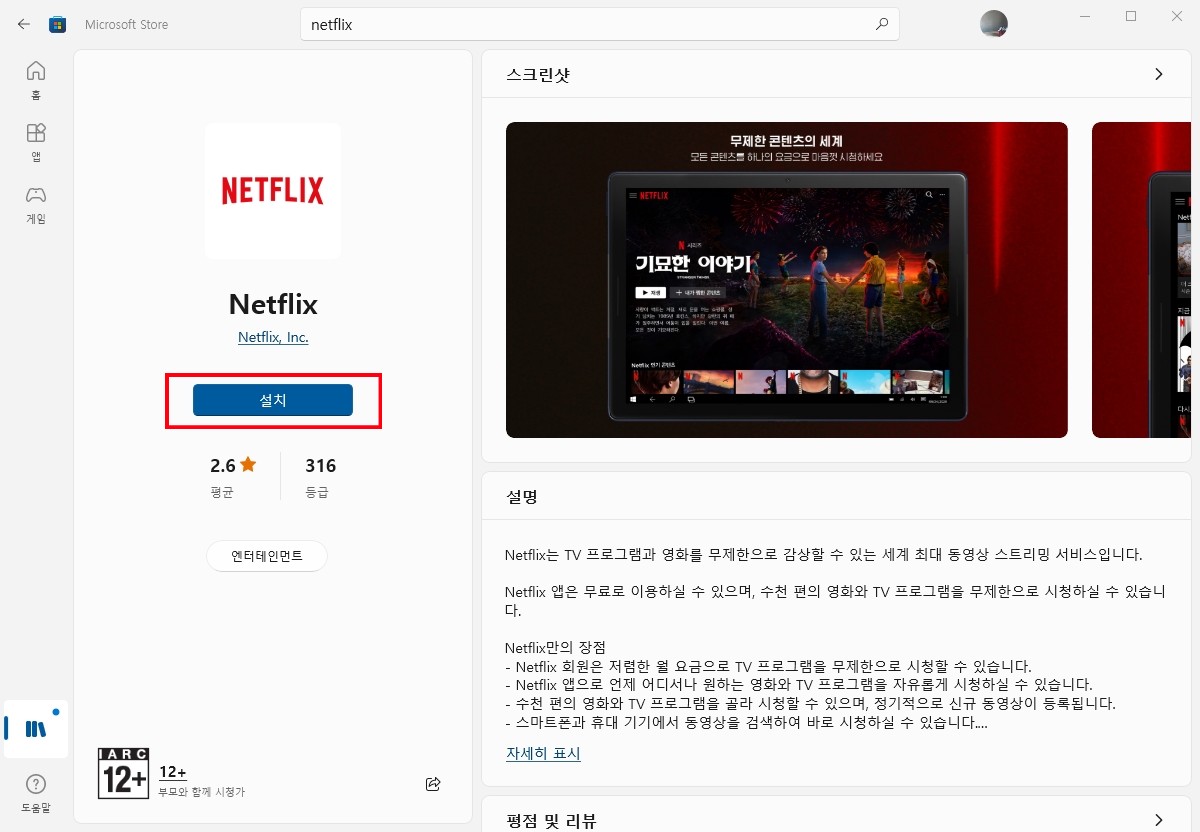Select the 엔터테인먼트 category tag
The image size is (1200, 832).
click(266, 556)
